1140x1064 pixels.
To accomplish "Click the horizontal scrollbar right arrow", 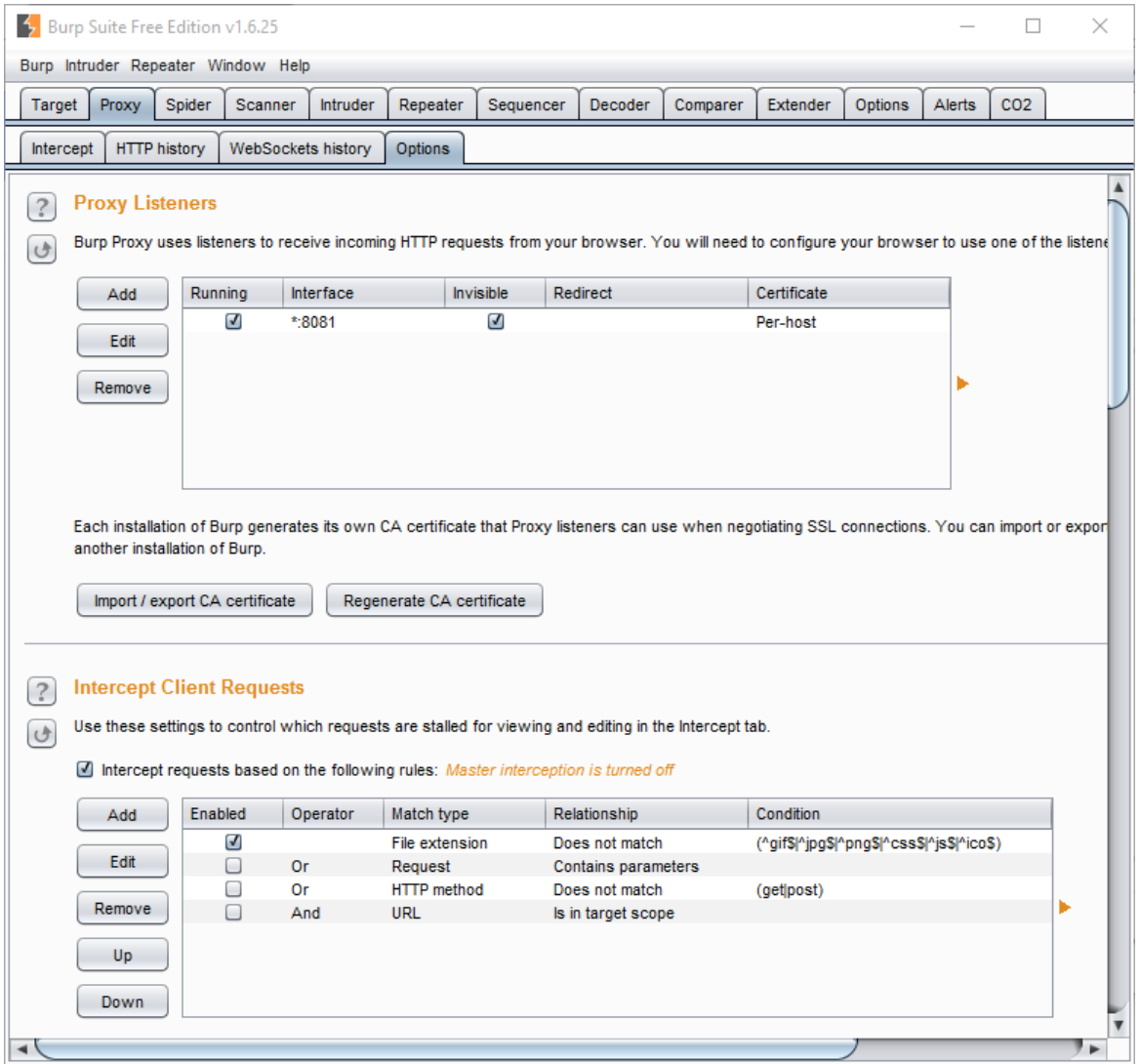I will [1094, 1048].
